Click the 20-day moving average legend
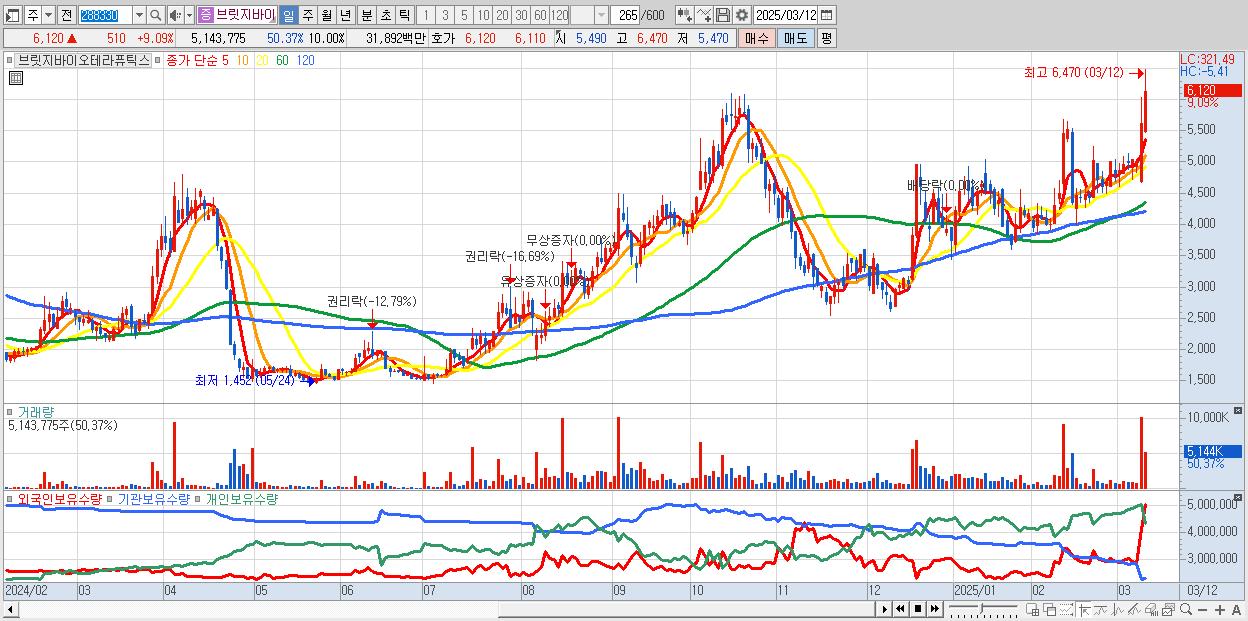Image resolution: width=1248 pixels, height=621 pixels. click(x=262, y=60)
